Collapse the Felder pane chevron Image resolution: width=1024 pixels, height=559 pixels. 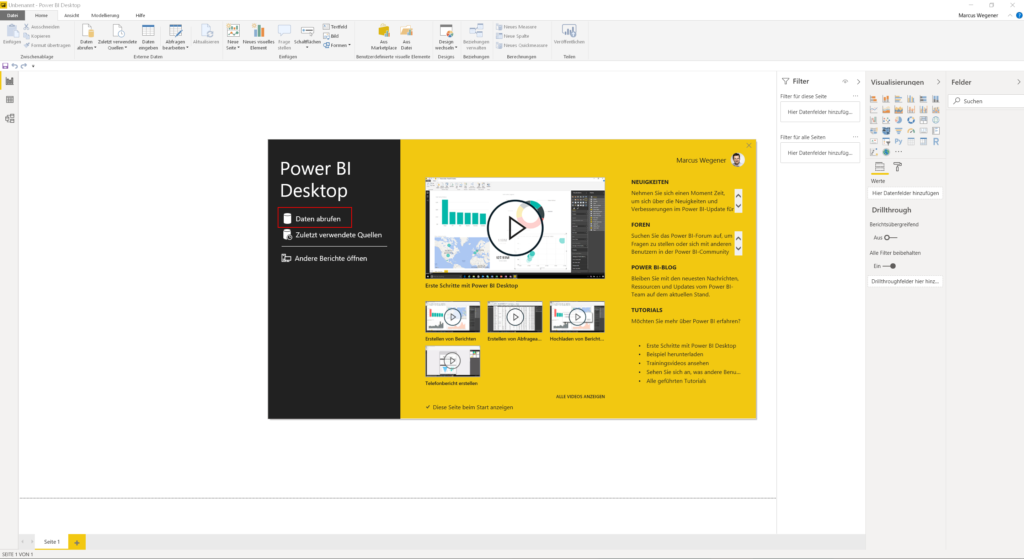(1017, 81)
